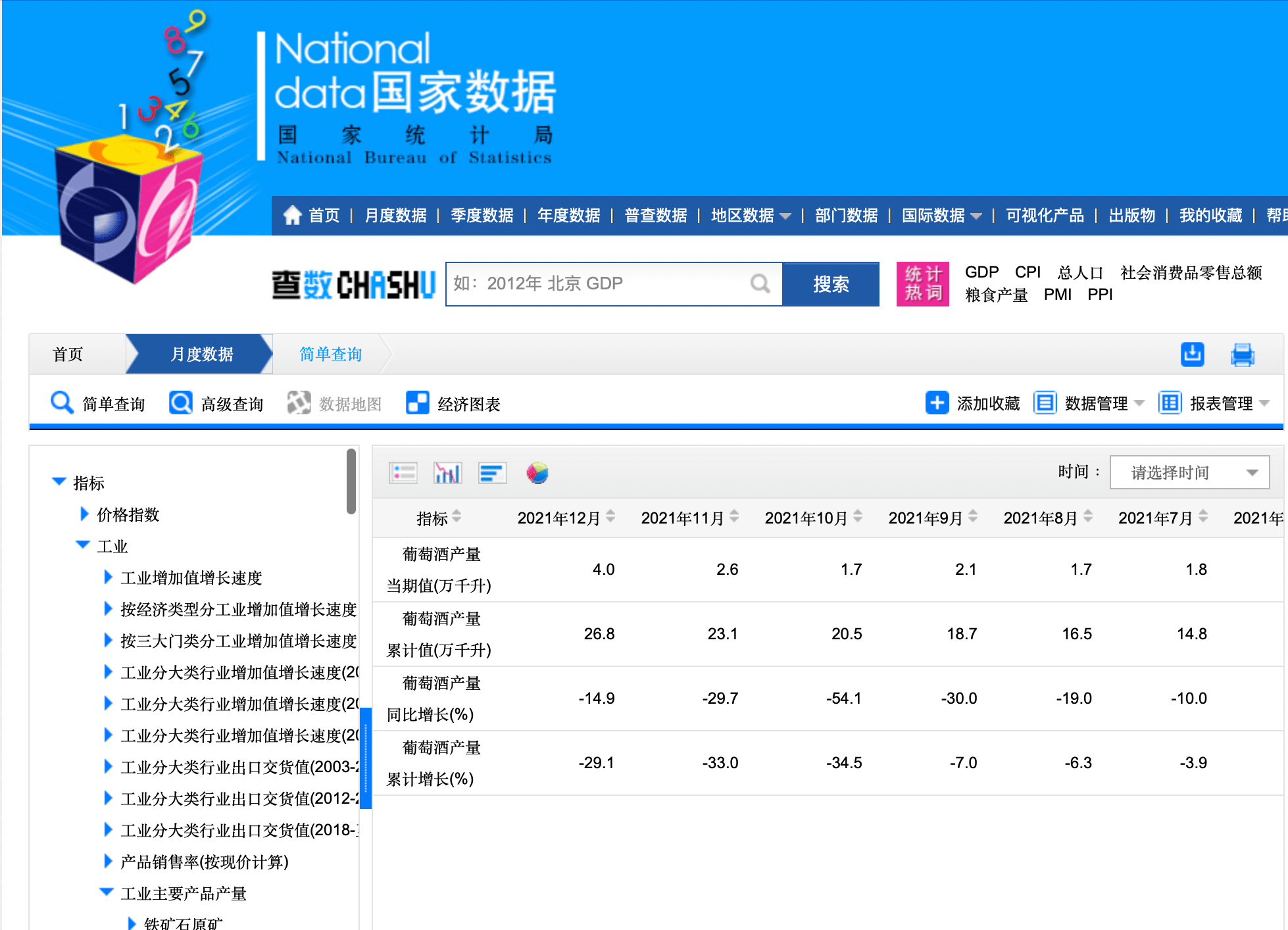Select the 简单查询 magnifier icon
Image resolution: width=1288 pixels, height=930 pixels.
pos(61,403)
